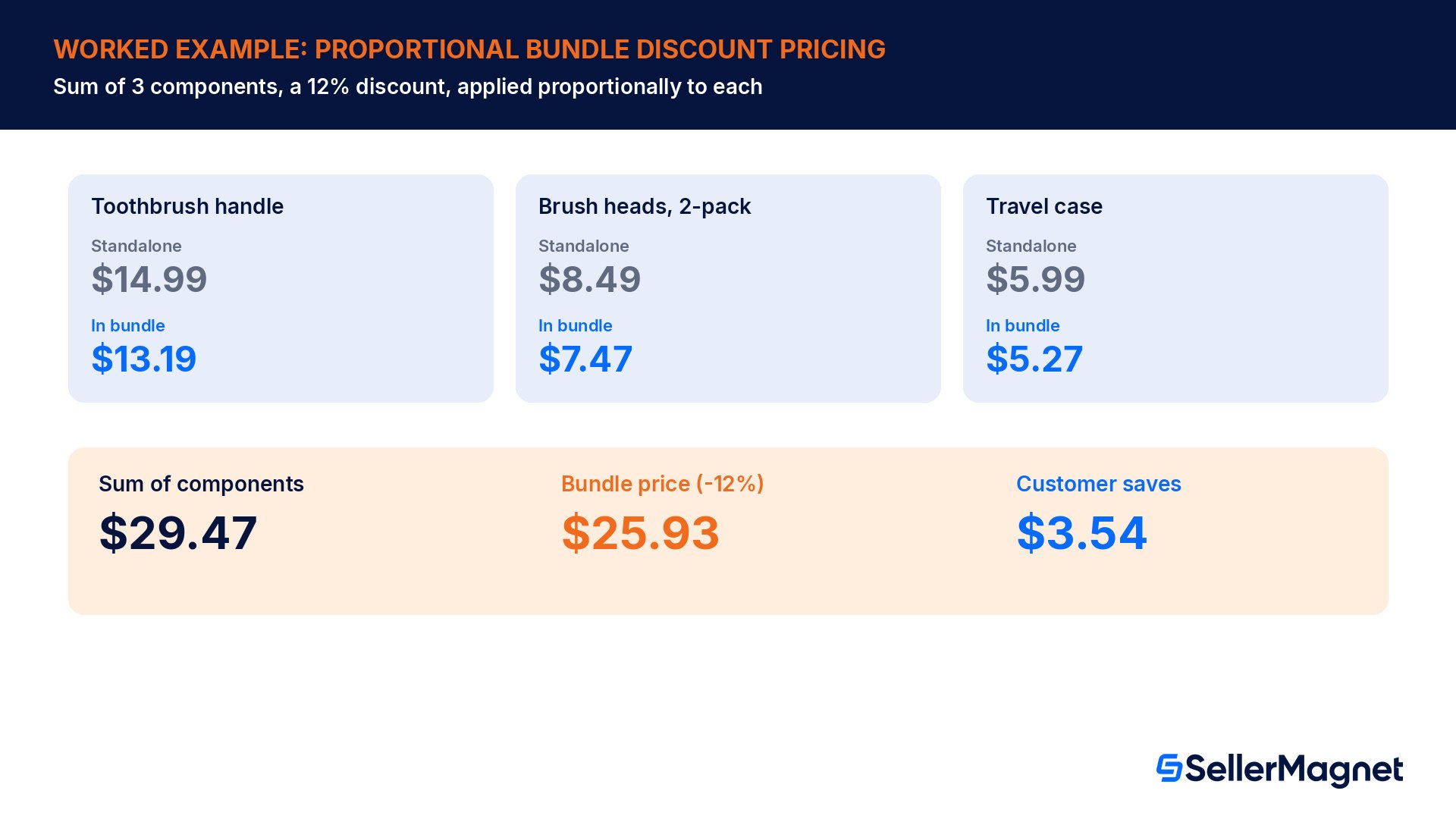Select the $5.99 standalone price

pyautogui.click(x=1036, y=279)
